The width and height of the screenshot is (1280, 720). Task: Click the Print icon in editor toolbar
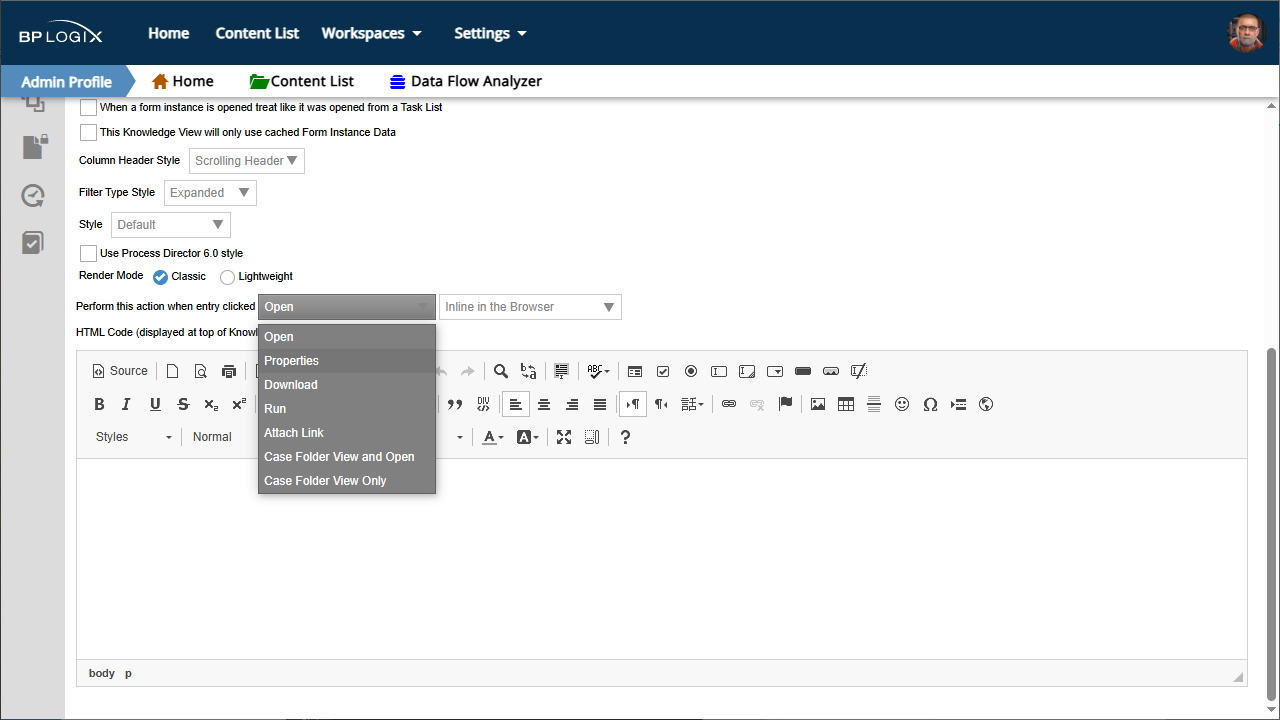229,371
